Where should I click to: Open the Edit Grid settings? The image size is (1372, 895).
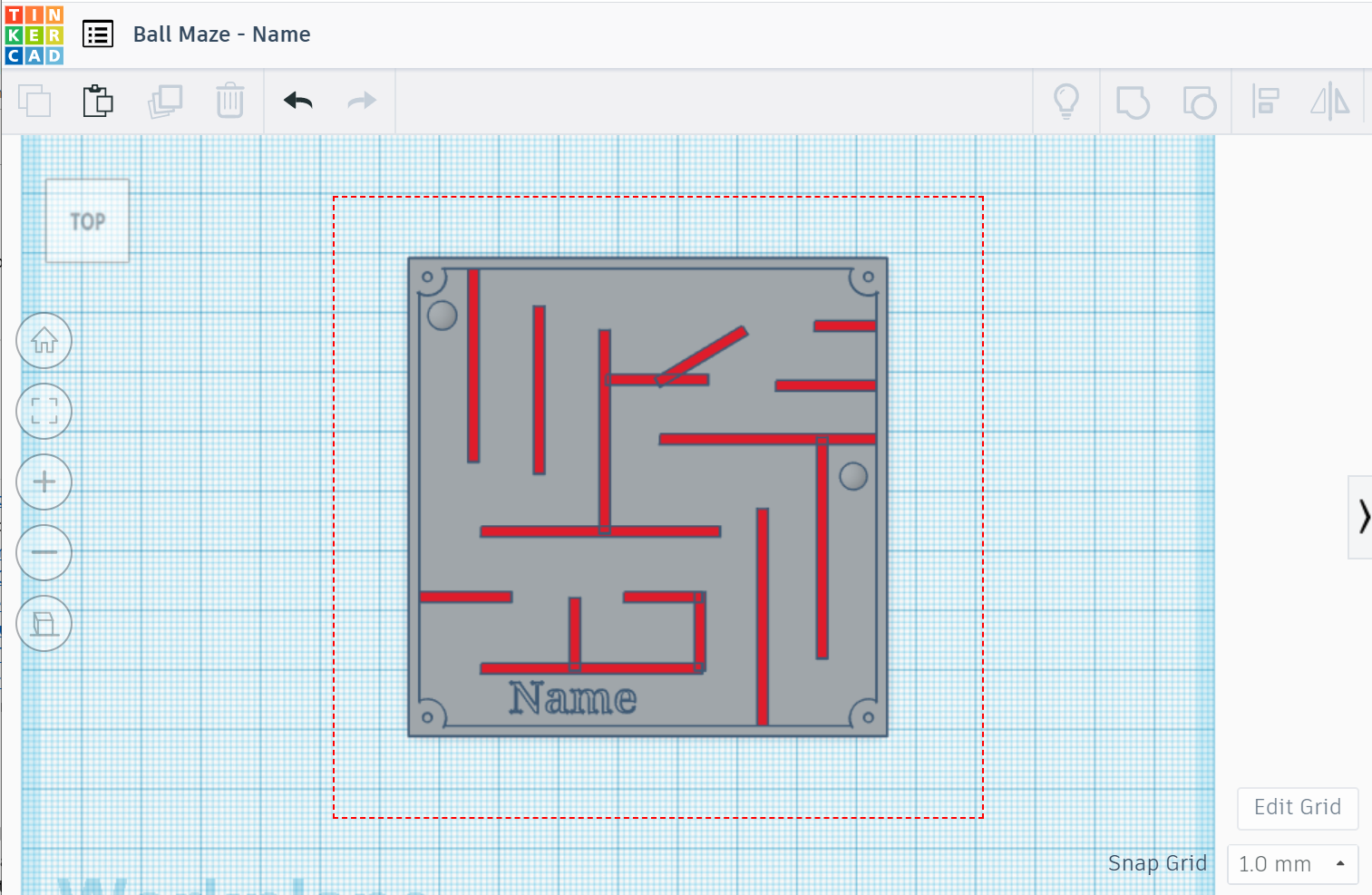(x=1298, y=807)
